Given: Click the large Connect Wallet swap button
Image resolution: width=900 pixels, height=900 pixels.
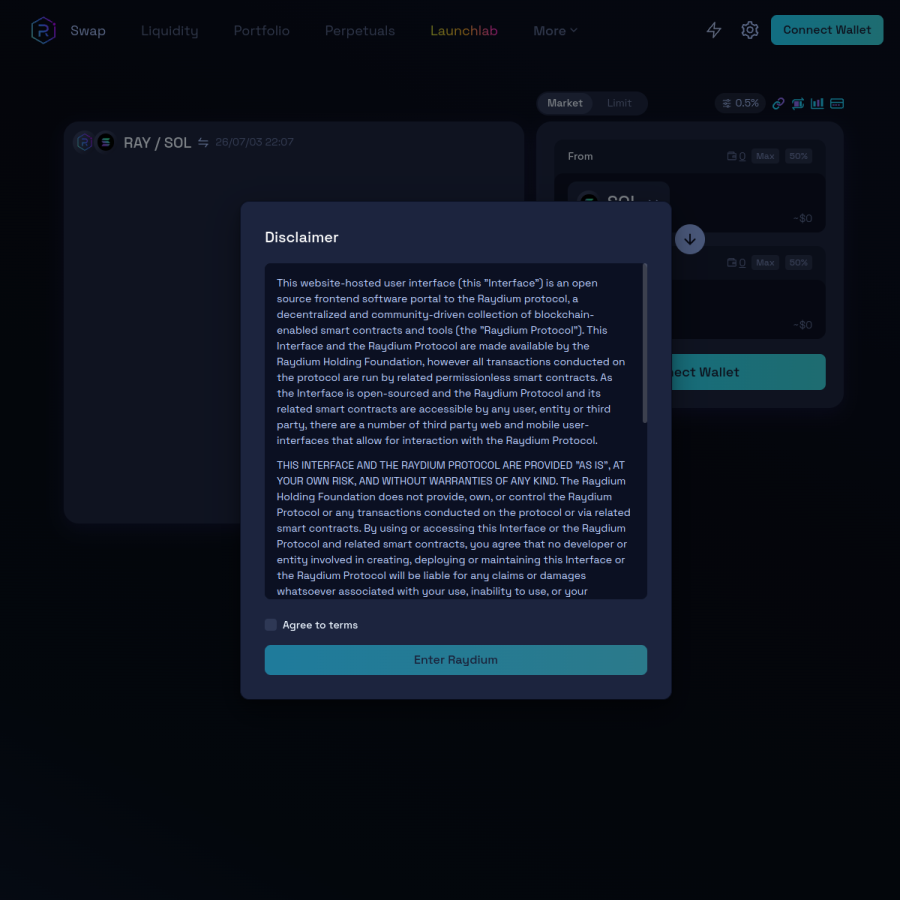Looking at the screenshot, I should pyautogui.click(x=748, y=372).
